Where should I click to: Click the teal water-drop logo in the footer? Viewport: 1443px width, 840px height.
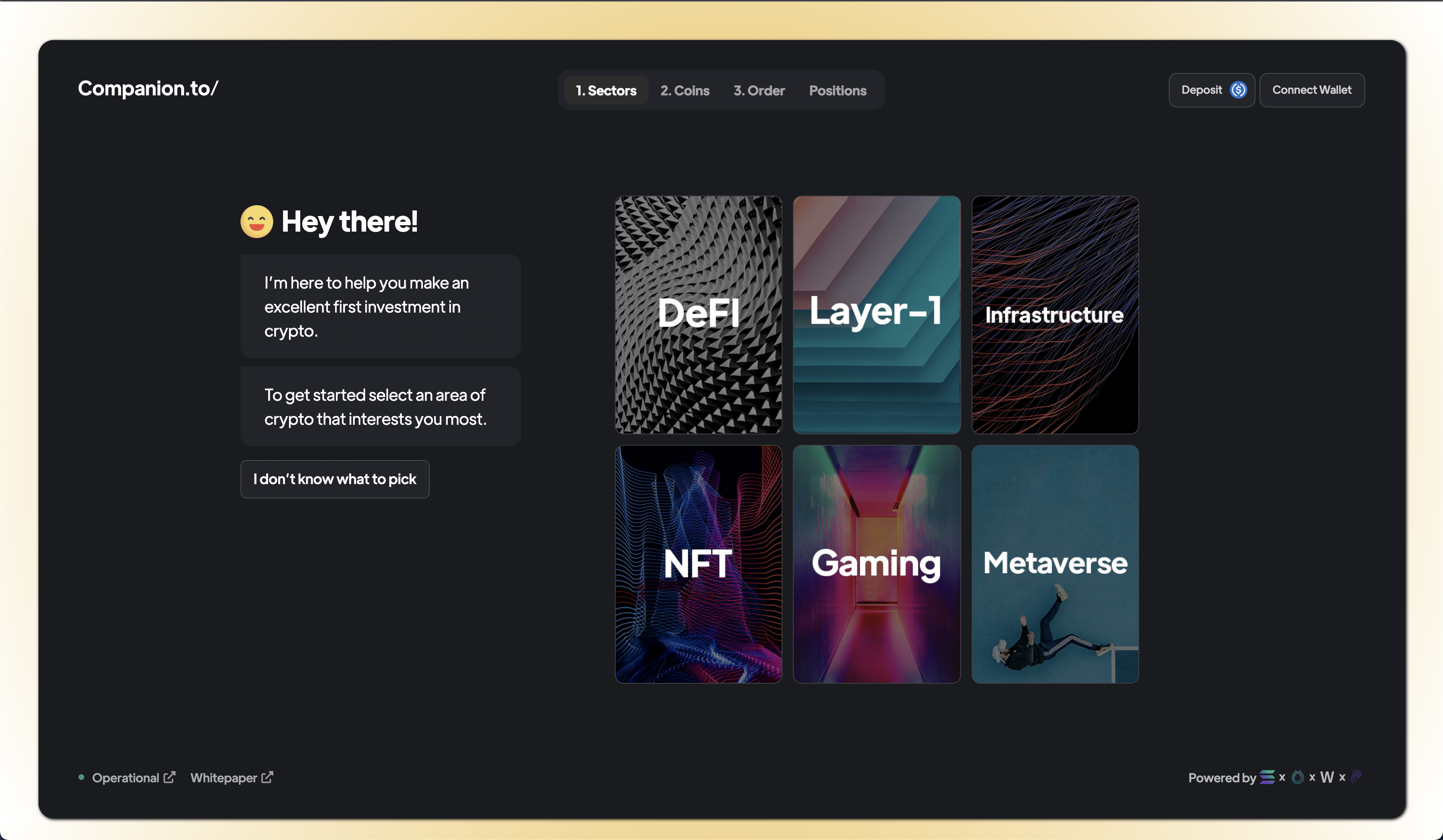click(x=1297, y=777)
